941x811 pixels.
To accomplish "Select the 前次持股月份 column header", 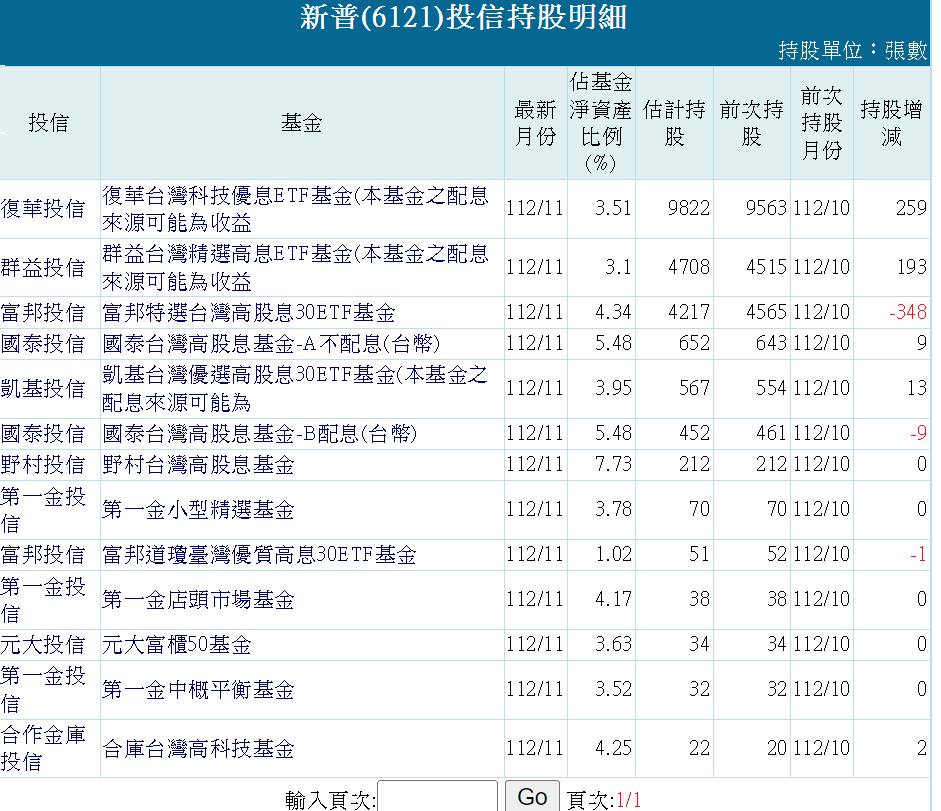I will [x=822, y=123].
